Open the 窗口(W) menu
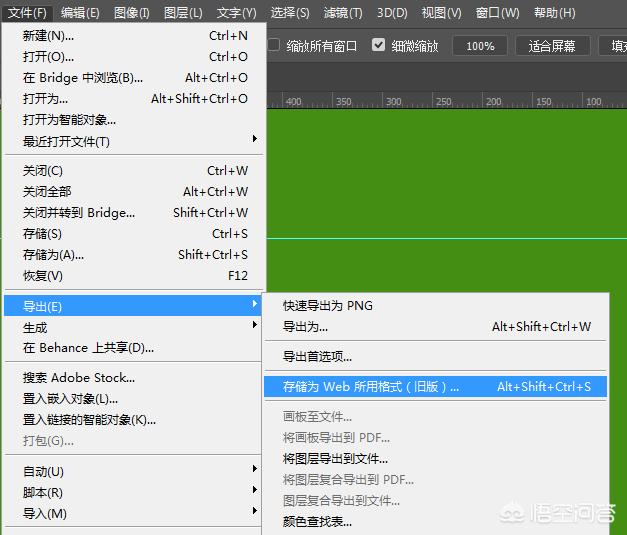 [x=497, y=13]
